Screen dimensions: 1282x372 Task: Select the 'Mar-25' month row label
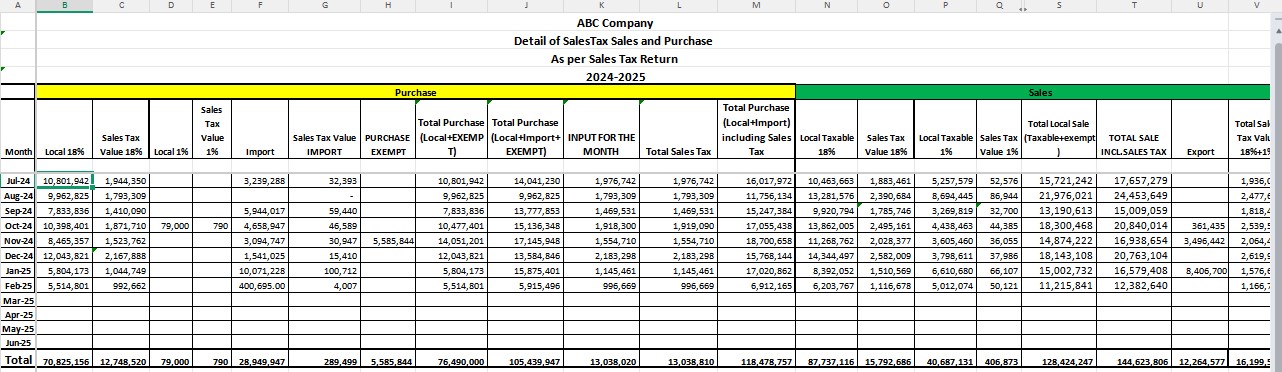19,300
